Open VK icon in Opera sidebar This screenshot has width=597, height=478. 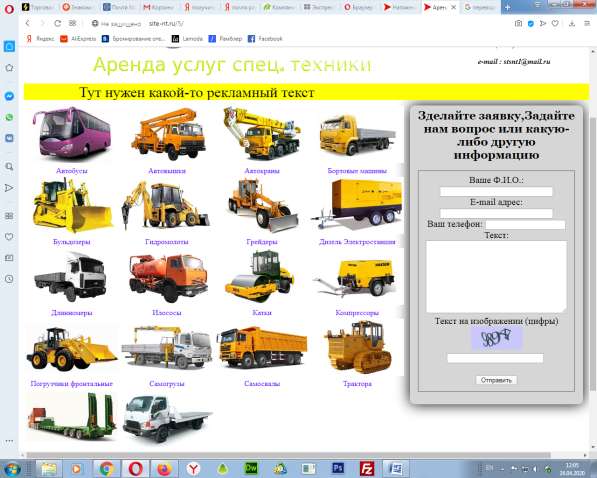coord(9,138)
